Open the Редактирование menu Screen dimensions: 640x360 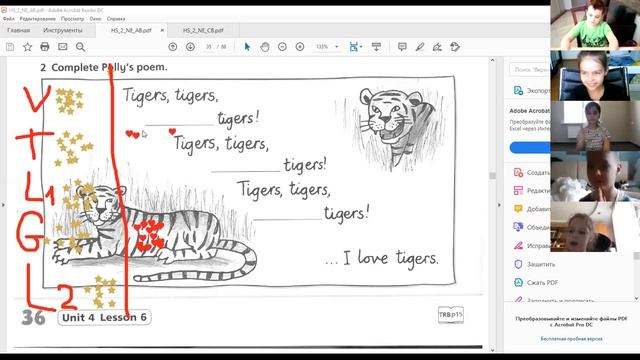click(x=38, y=19)
